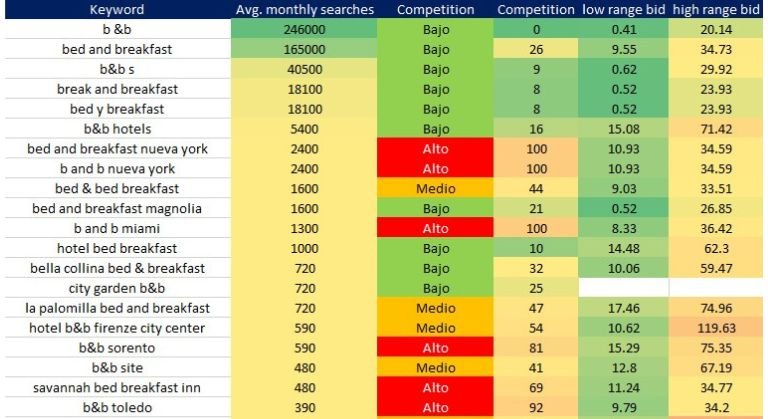This screenshot has height=419, width=768.
Task: Select the Avg. monthly searches header
Action: click(x=304, y=9)
